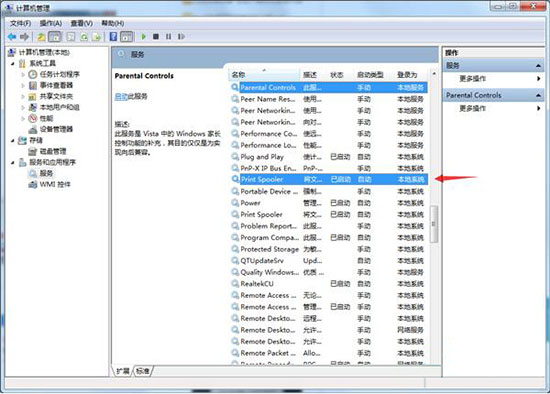The image size is (550, 394).
Task: Click the services list vertical scrollbar thumb
Action: [434, 224]
